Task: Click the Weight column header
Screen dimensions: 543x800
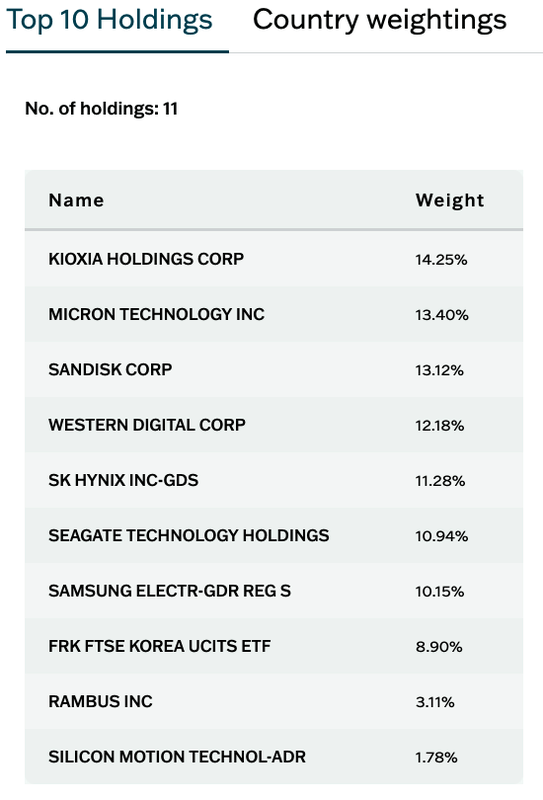Action: [450, 201]
